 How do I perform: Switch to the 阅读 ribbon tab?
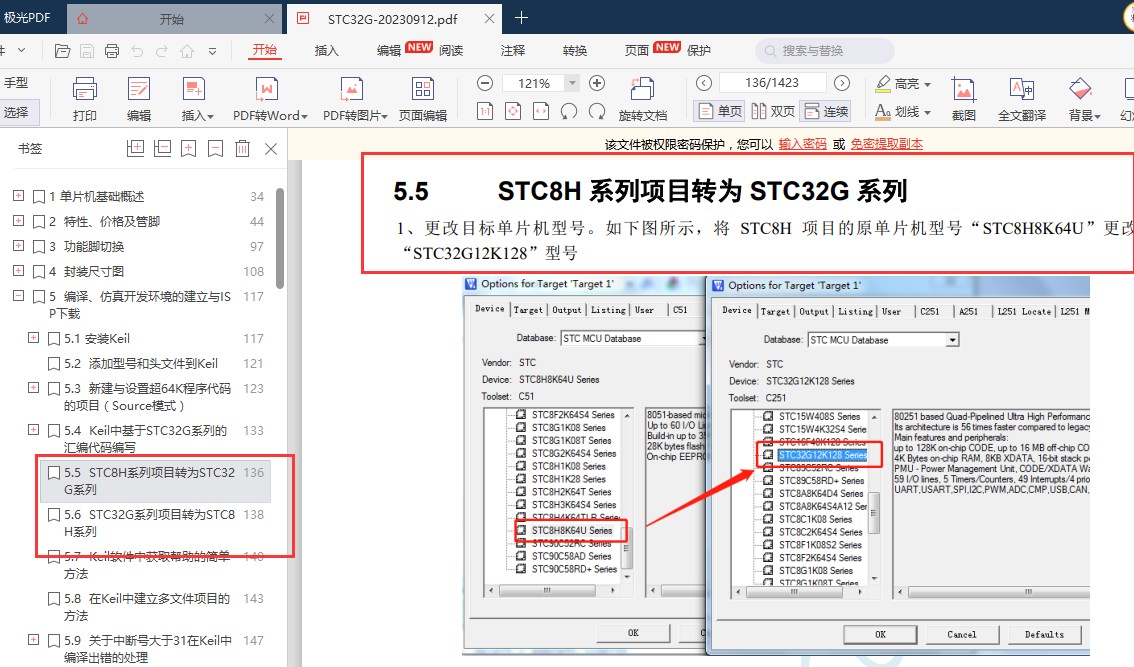[x=451, y=51]
